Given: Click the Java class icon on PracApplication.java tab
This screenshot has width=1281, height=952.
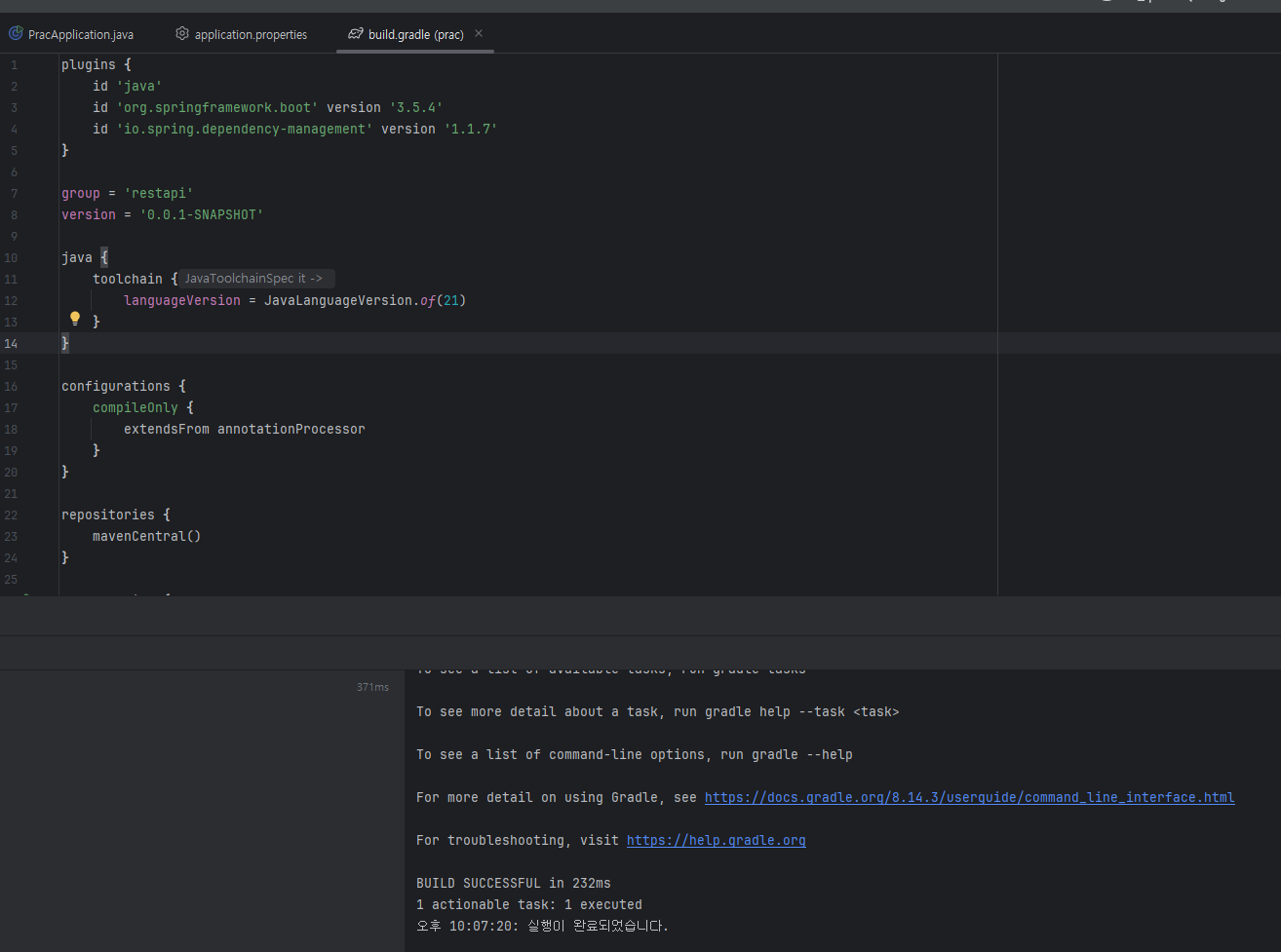Looking at the screenshot, I should click(x=16, y=34).
